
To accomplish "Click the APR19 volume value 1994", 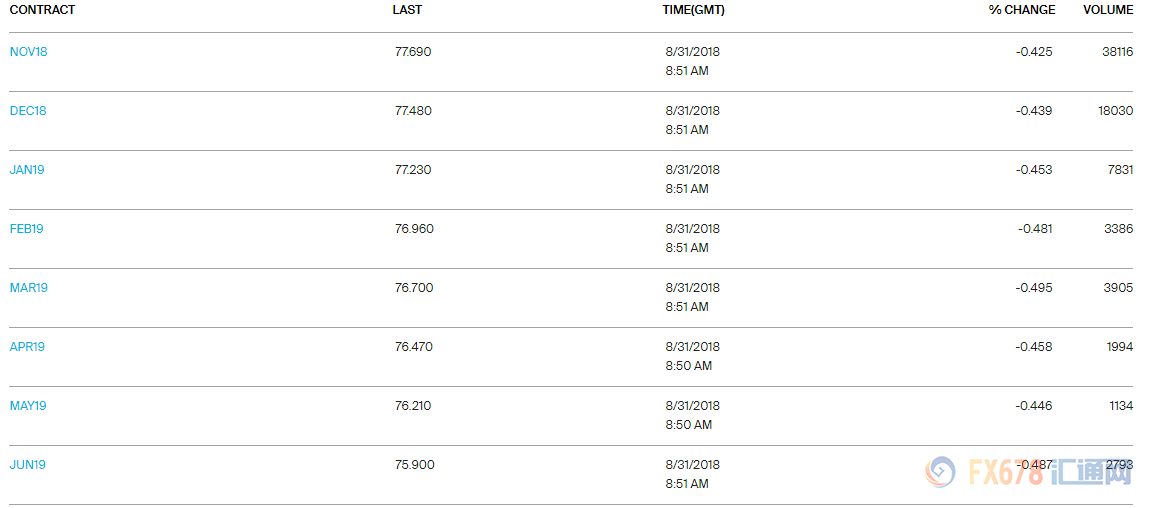I will click(1120, 347).
